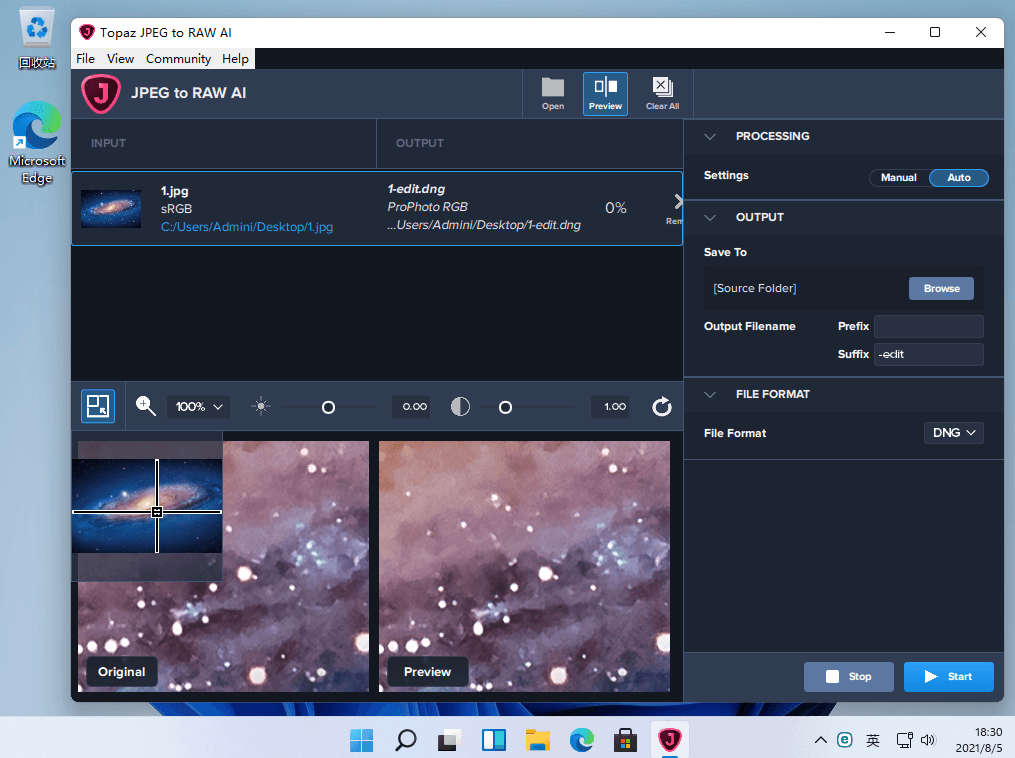Image resolution: width=1015 pixels, height=758 pixels.
Task: Click the brightness sun icon
Action: click(261, 407)
